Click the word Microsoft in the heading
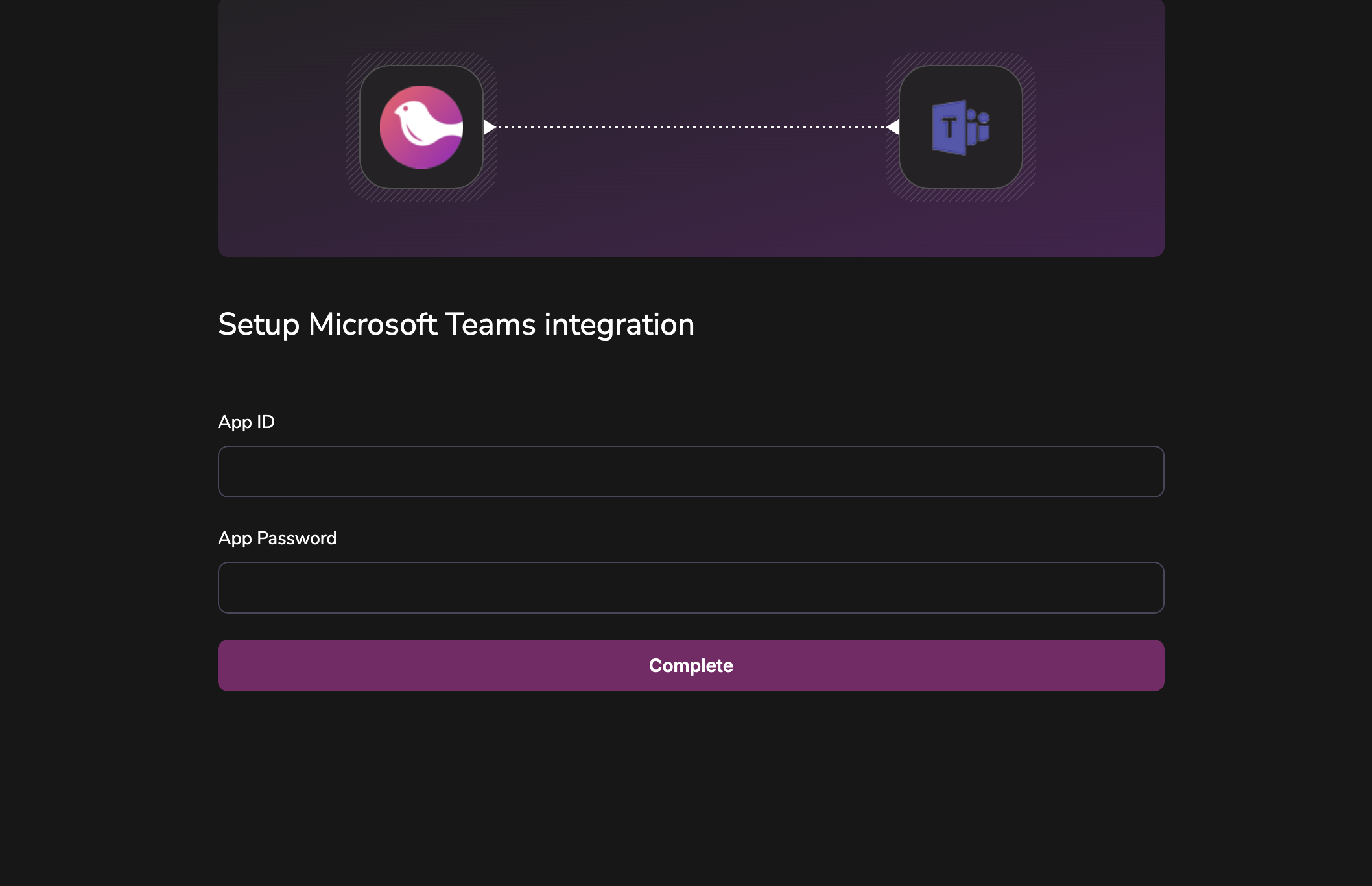The image size is (1372, 886). click(373, 324)
